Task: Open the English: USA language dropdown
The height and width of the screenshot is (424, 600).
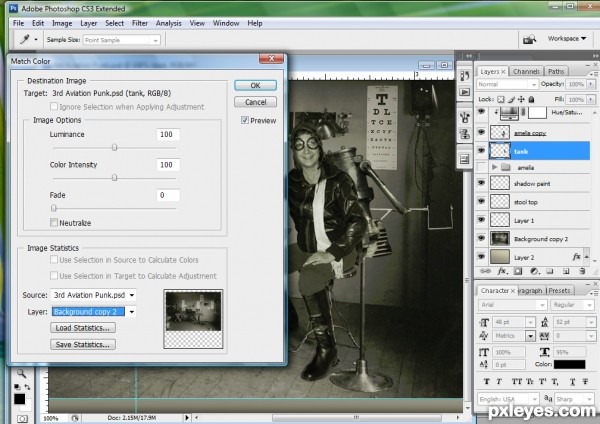Action: pos(535,399)
